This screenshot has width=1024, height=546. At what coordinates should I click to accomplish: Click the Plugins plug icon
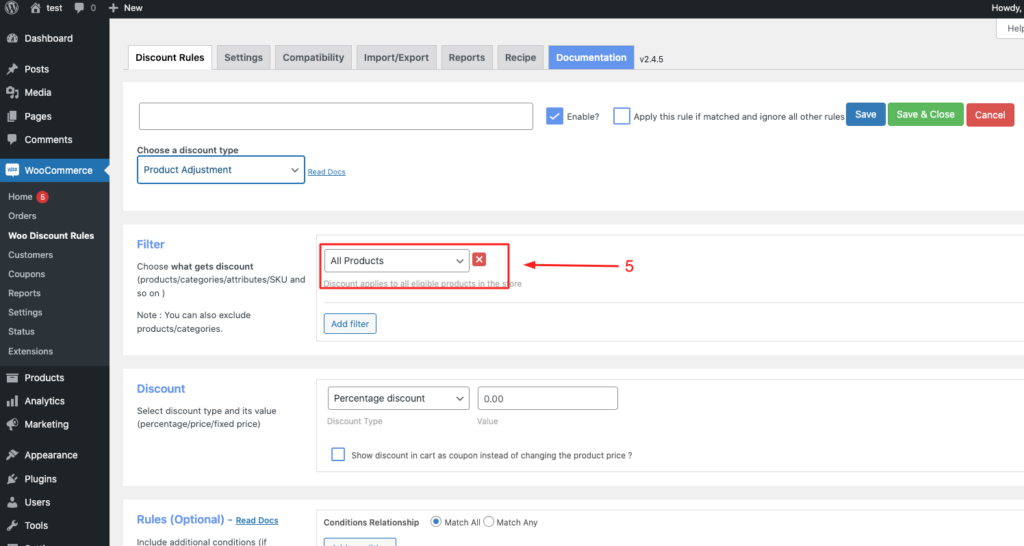[12, 479]
